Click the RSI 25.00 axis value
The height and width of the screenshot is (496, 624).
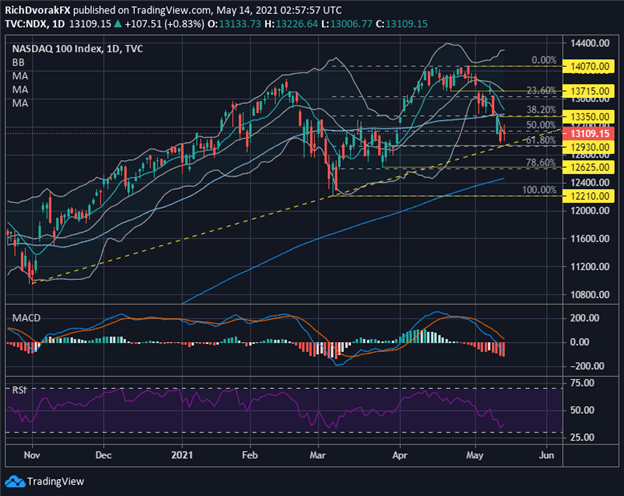tap(582, 437)
